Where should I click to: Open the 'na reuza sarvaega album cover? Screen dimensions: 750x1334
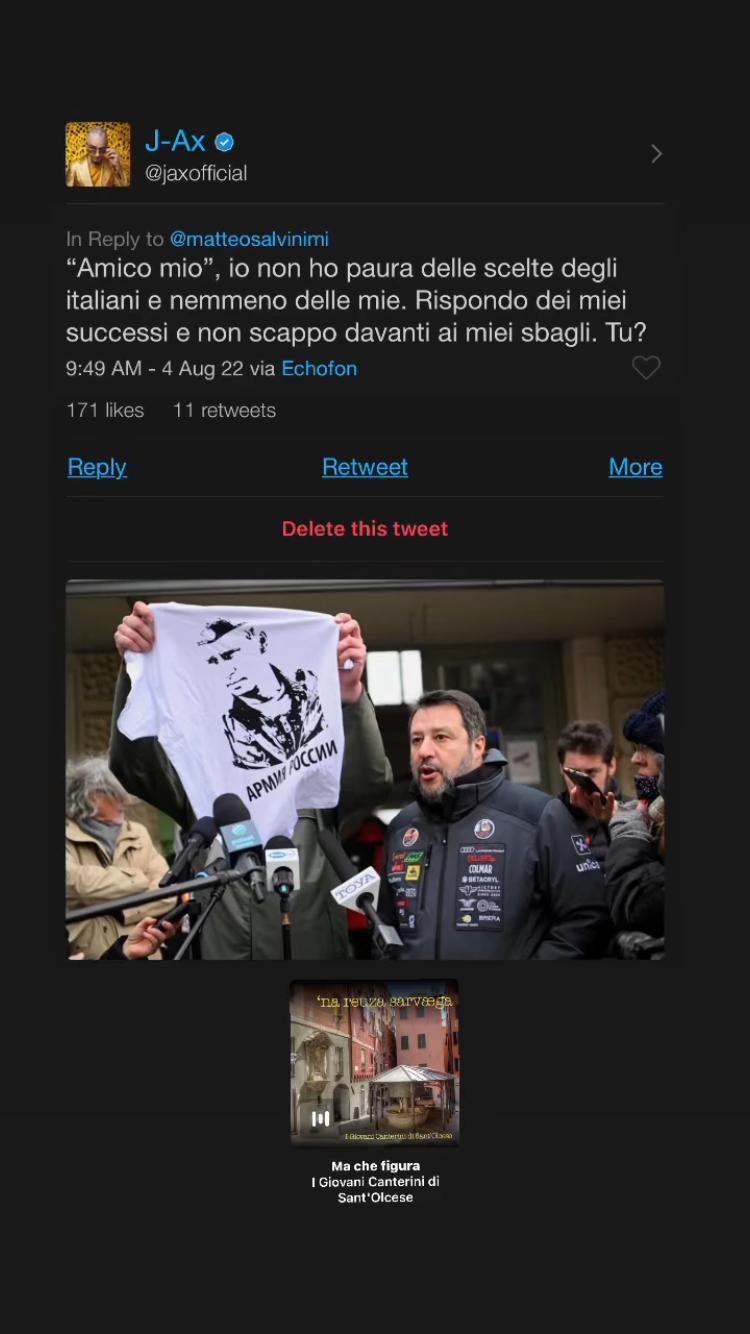374,1062
